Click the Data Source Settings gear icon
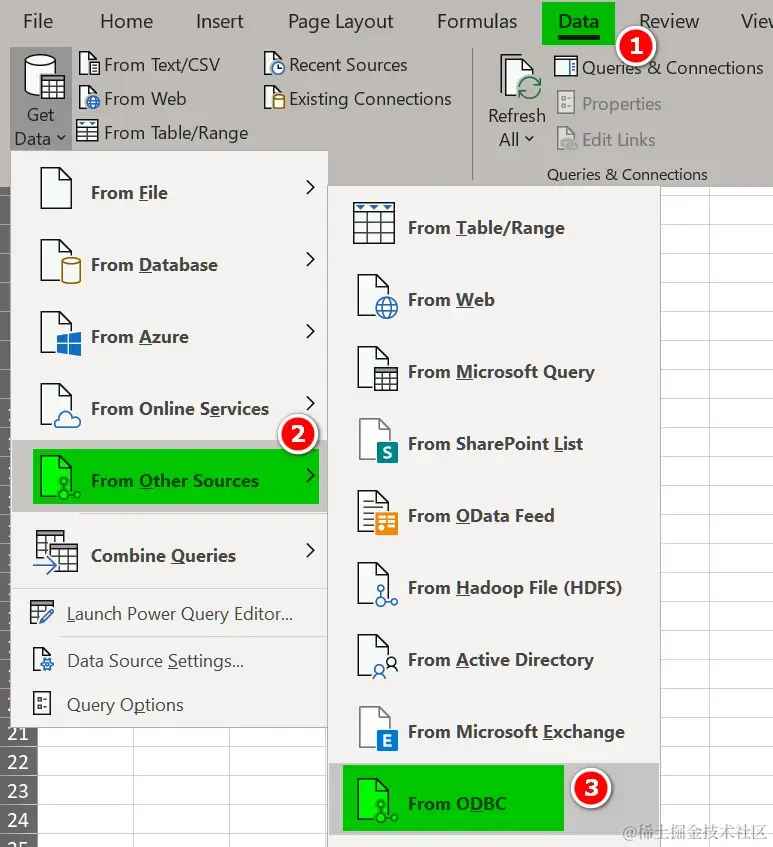This screenshot has height=847, width=773. 43,659
